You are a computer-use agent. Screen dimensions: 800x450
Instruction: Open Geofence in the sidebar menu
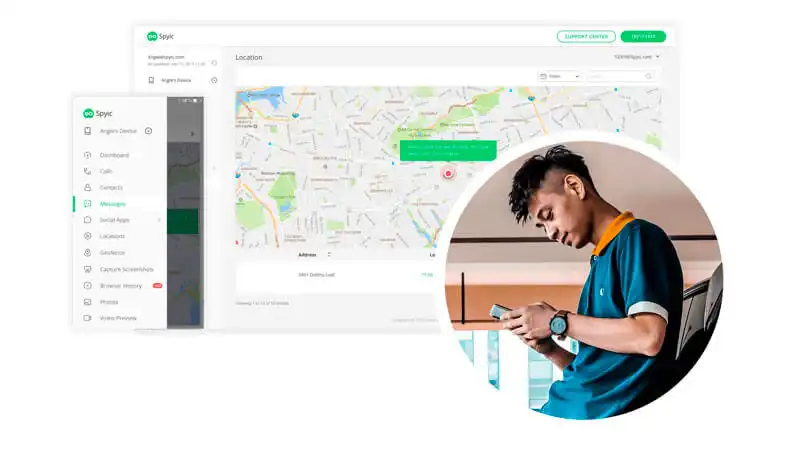[x=112, y=253]
